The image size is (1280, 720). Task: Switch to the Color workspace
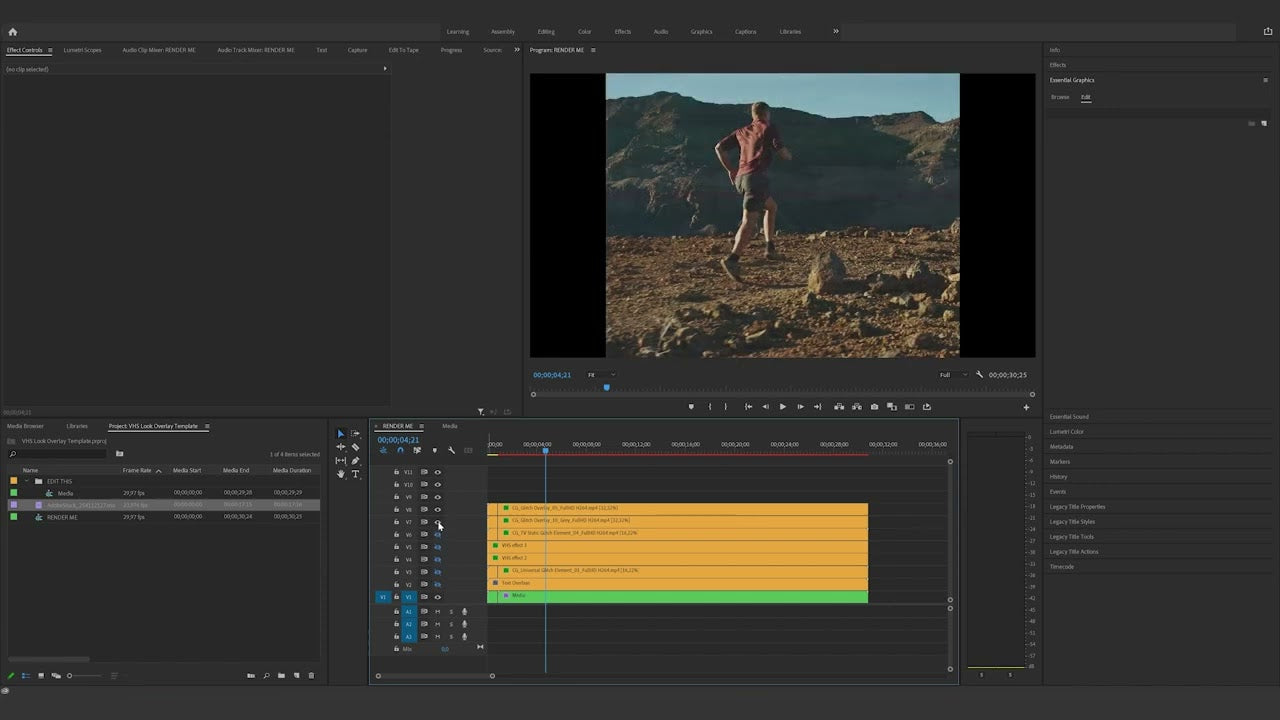point(585,31)
